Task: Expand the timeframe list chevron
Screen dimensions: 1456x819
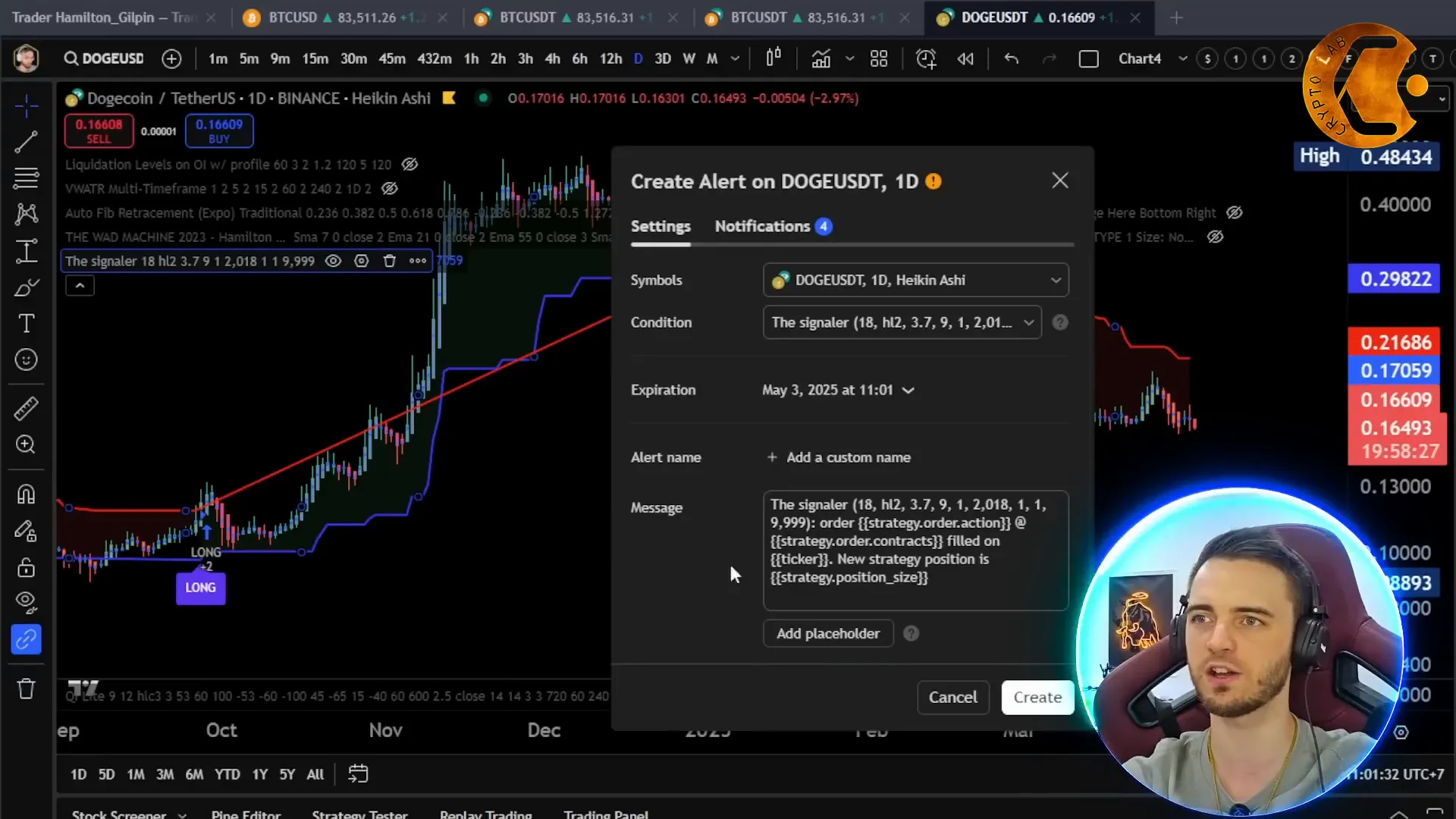Action: click(x=734, y=58)
